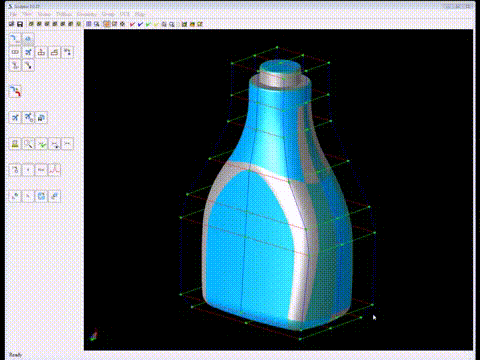Screen dimensions: 480x360
Task: Click the yellow stamp-like tool icon
Action: 15,144
